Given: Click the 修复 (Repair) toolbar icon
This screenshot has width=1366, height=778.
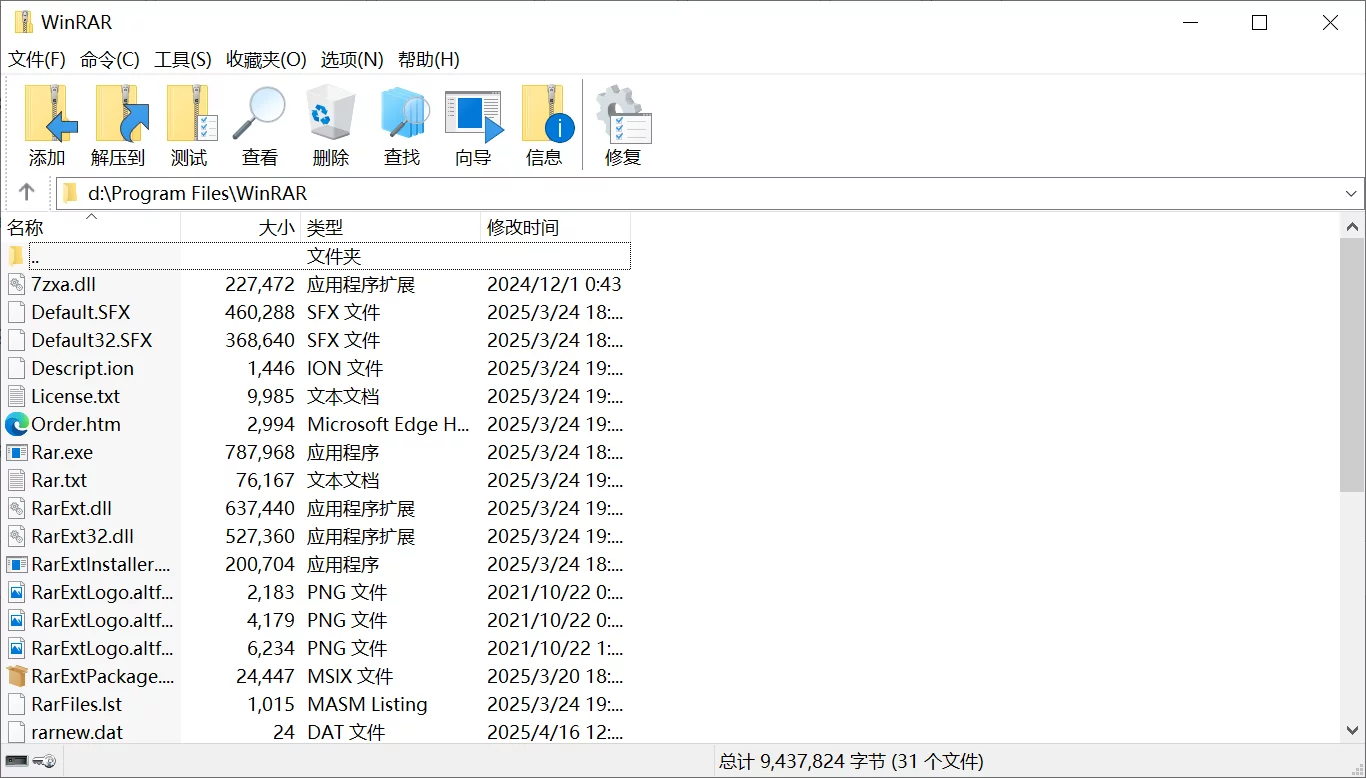Looking at the screenshot, I should click(x=623, y=115).
